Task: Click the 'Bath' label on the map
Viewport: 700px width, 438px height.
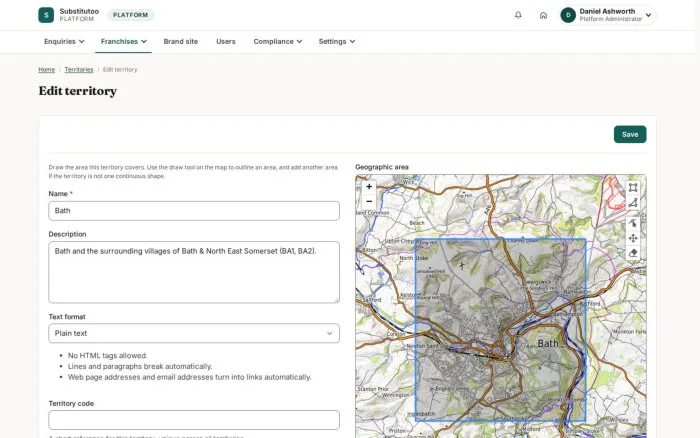Action: [548, 343]
